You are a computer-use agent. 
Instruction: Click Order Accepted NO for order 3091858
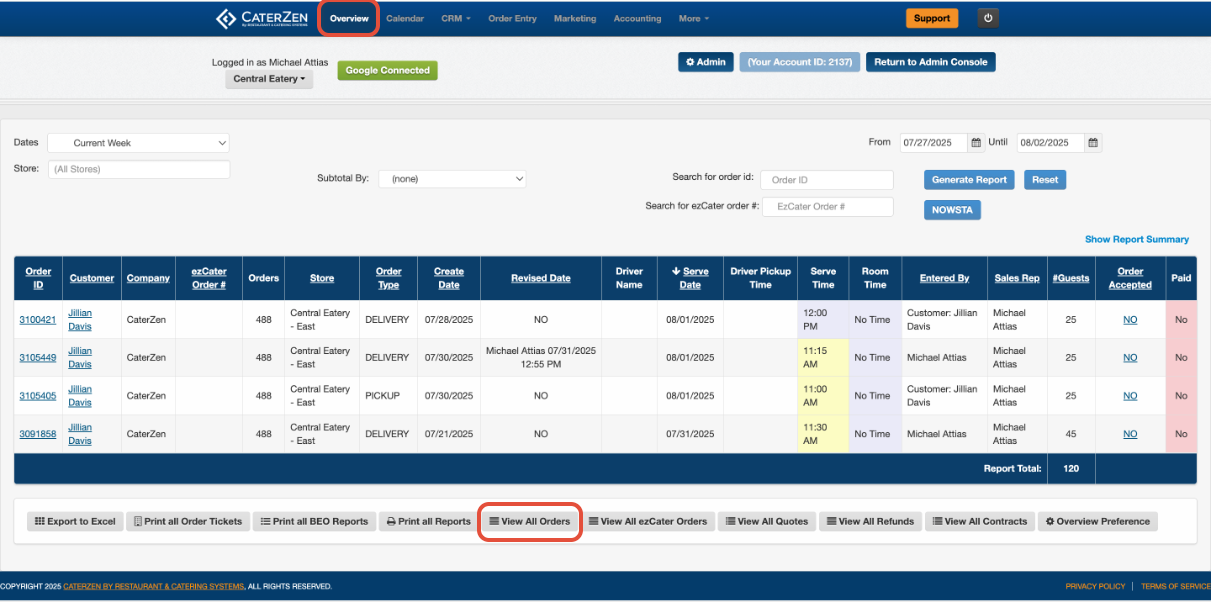(1130, 434)
